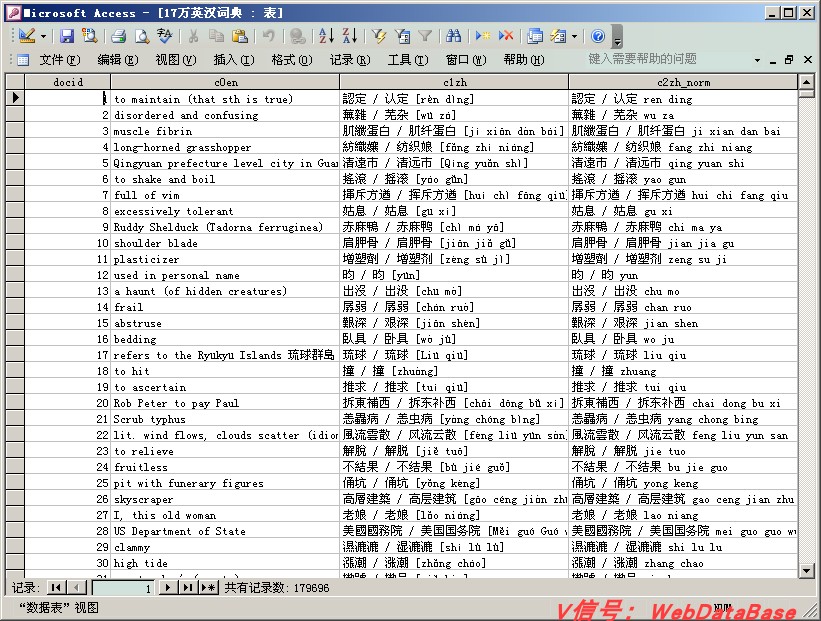Jump to new record navigation button

click(209, 587)
